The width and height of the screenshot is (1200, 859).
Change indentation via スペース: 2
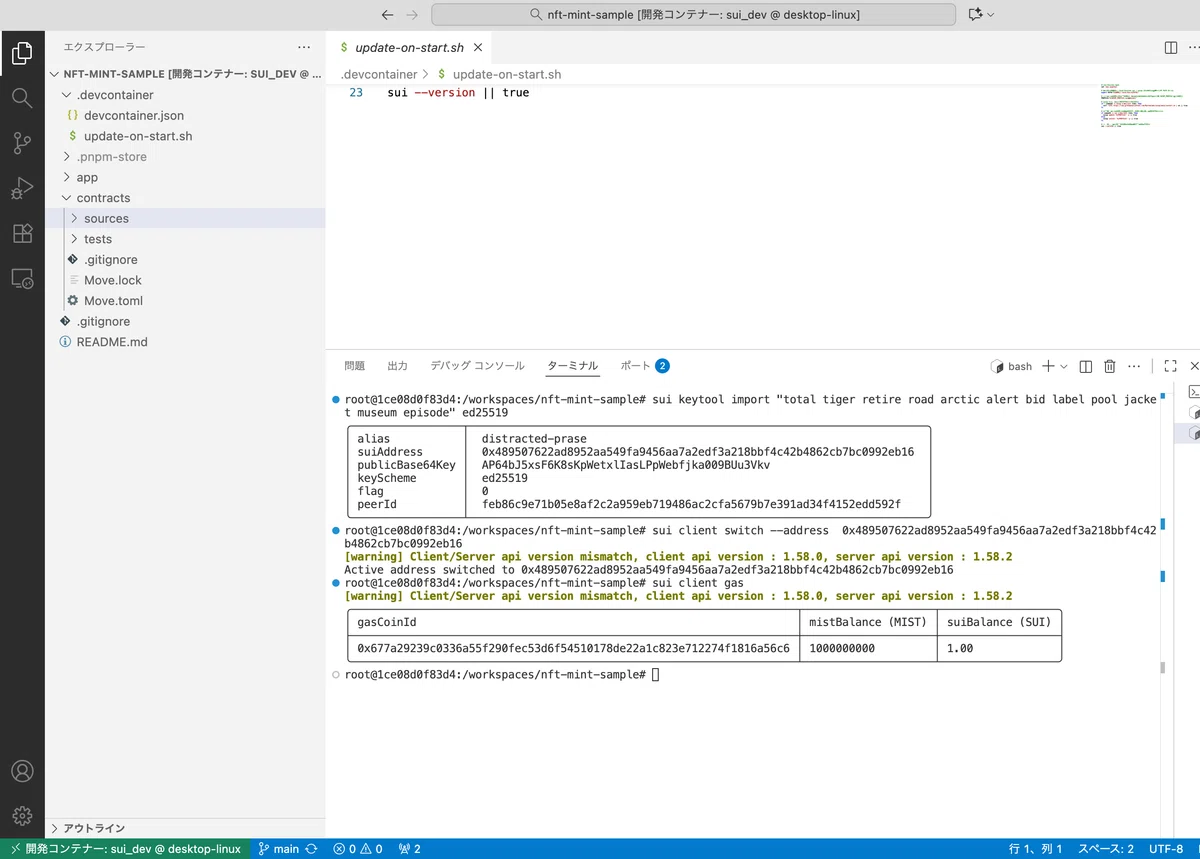1105,849
